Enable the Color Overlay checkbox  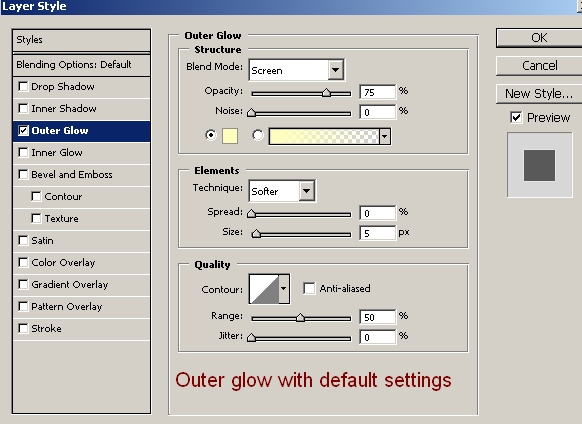click(23, 262)
